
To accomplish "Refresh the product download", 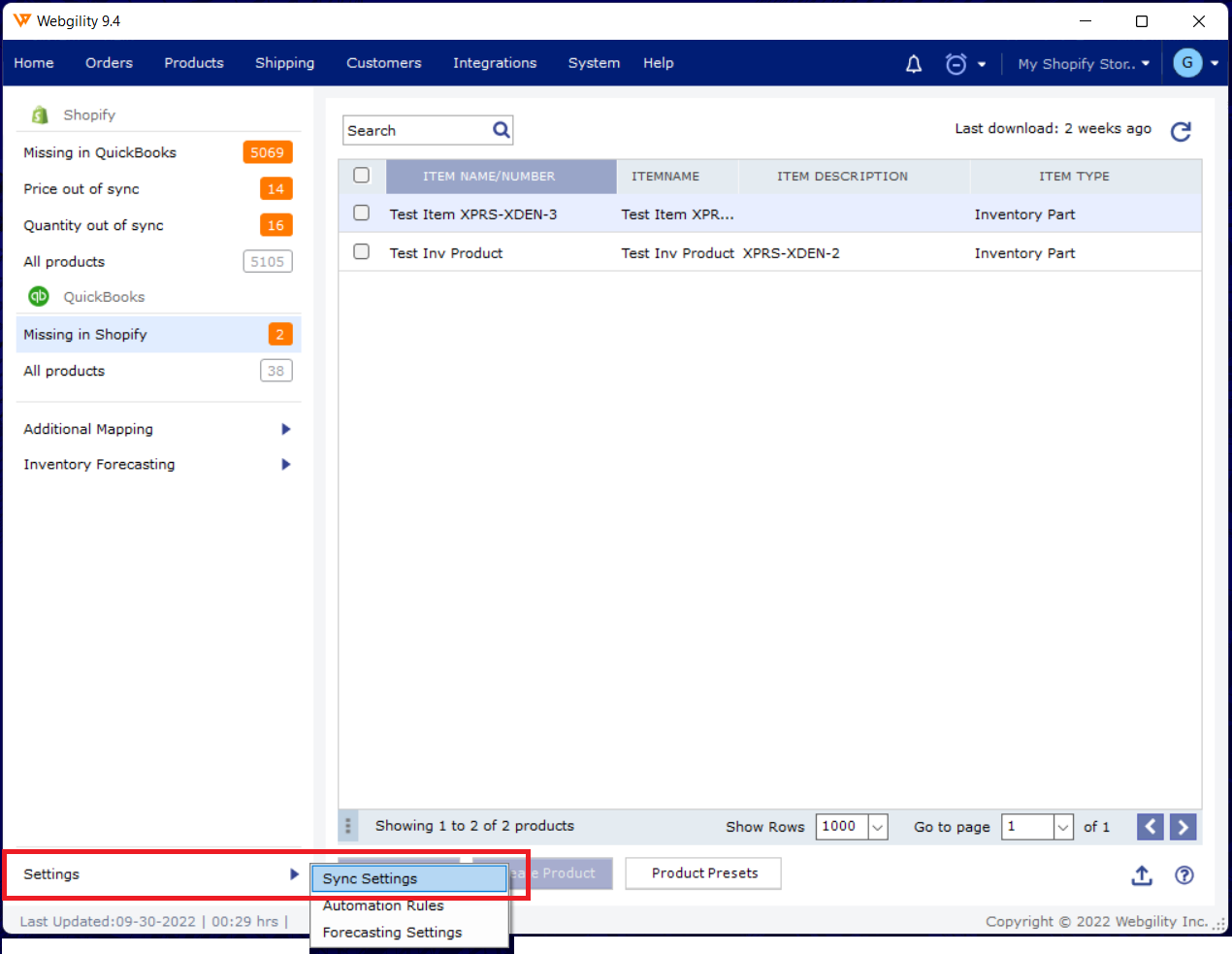I will [x=1181, y=131].
